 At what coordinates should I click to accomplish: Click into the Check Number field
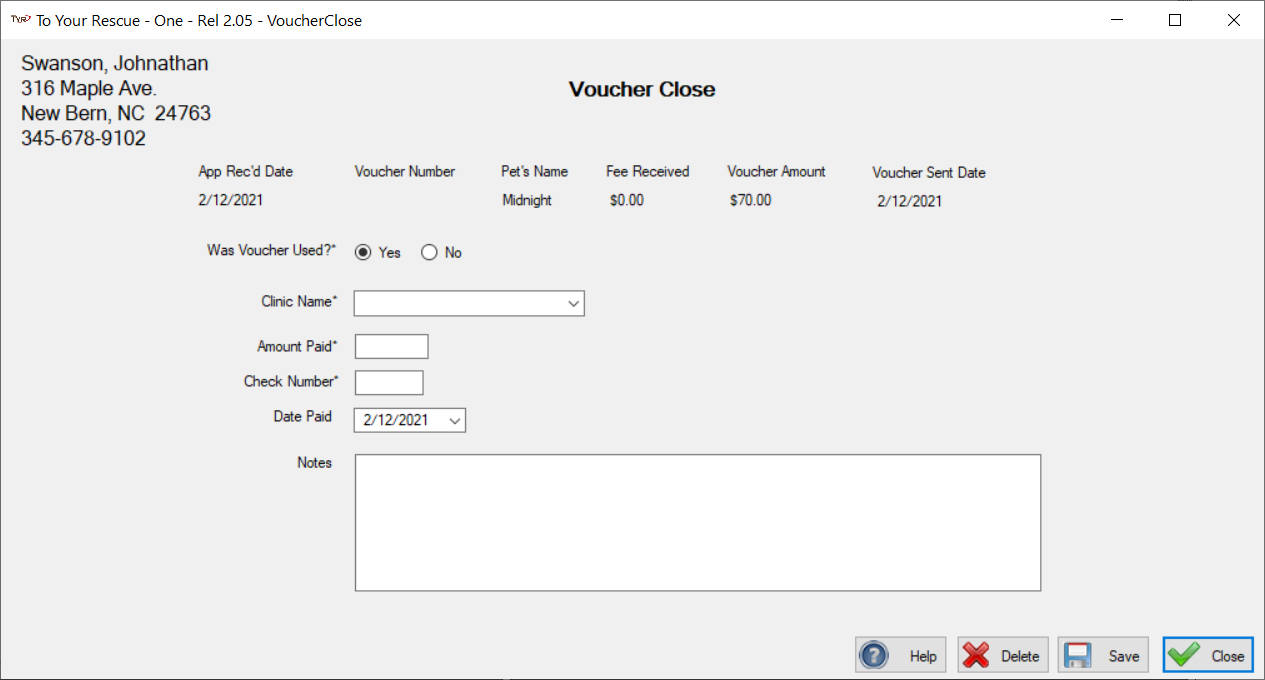389,382
